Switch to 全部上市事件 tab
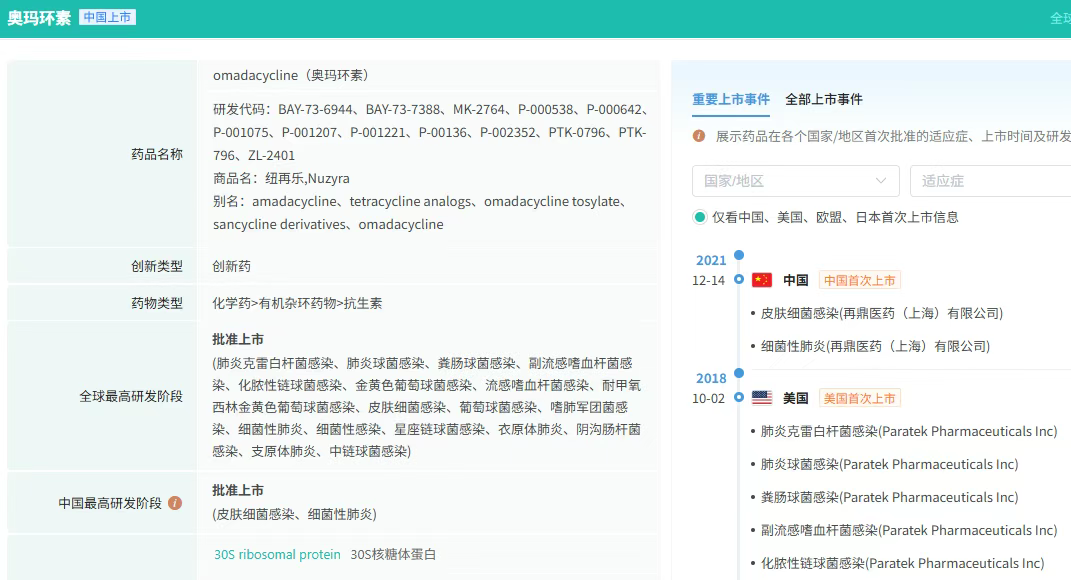Image resolution: width=1071 pixels, height=580 pixels. click(x=824, y=99)
